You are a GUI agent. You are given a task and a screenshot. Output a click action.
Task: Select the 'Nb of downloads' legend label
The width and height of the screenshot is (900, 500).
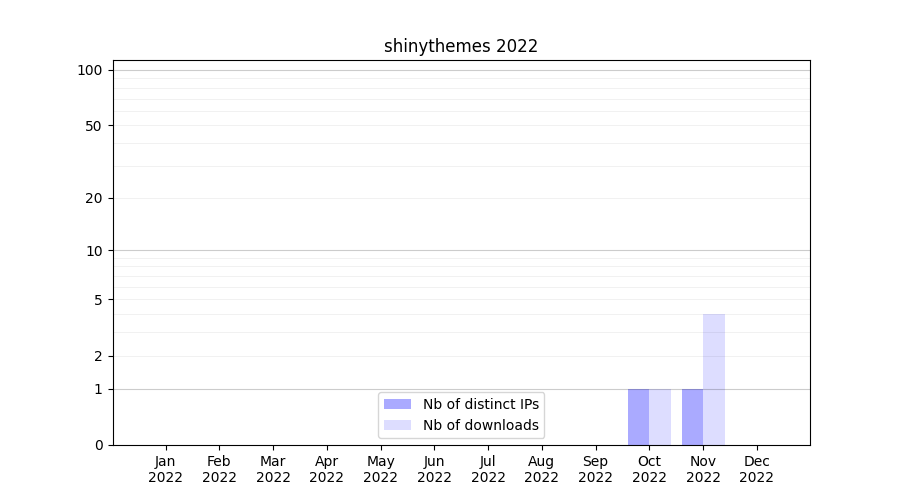(481, 425)
